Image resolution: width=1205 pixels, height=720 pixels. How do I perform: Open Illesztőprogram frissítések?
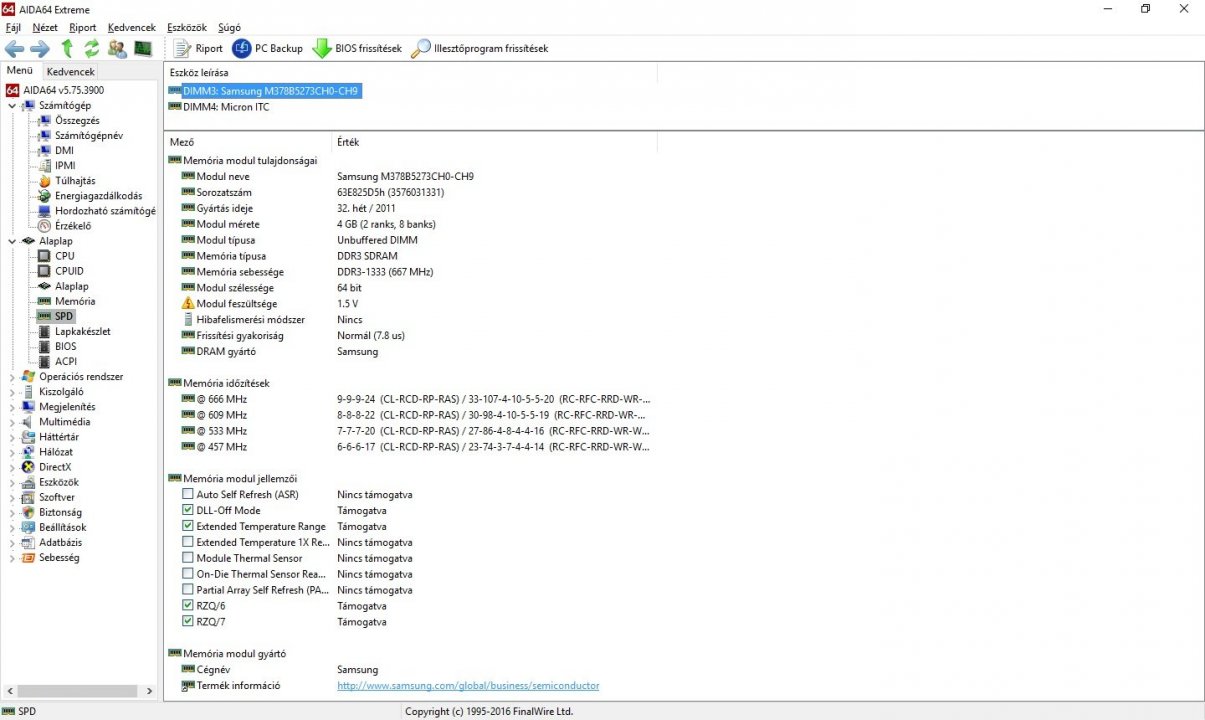(480, 48)
